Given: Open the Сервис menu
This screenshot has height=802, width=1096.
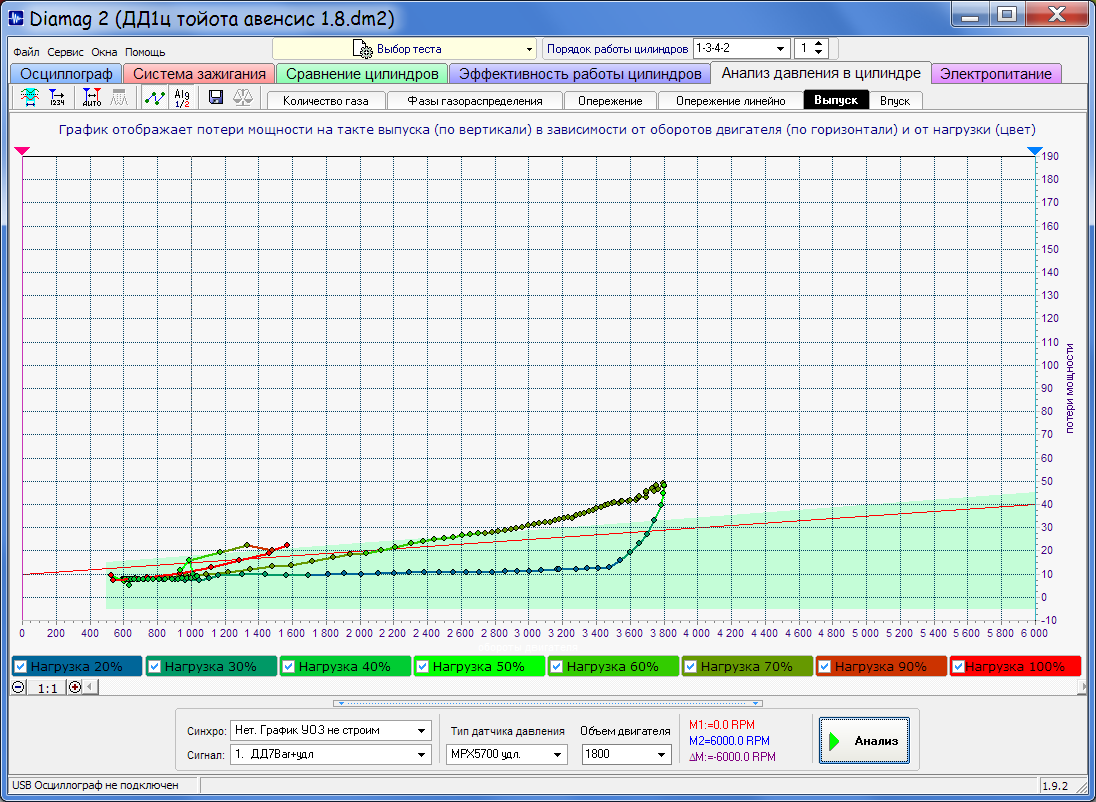Looking at the screenshot, I should (x=66, y=52).
